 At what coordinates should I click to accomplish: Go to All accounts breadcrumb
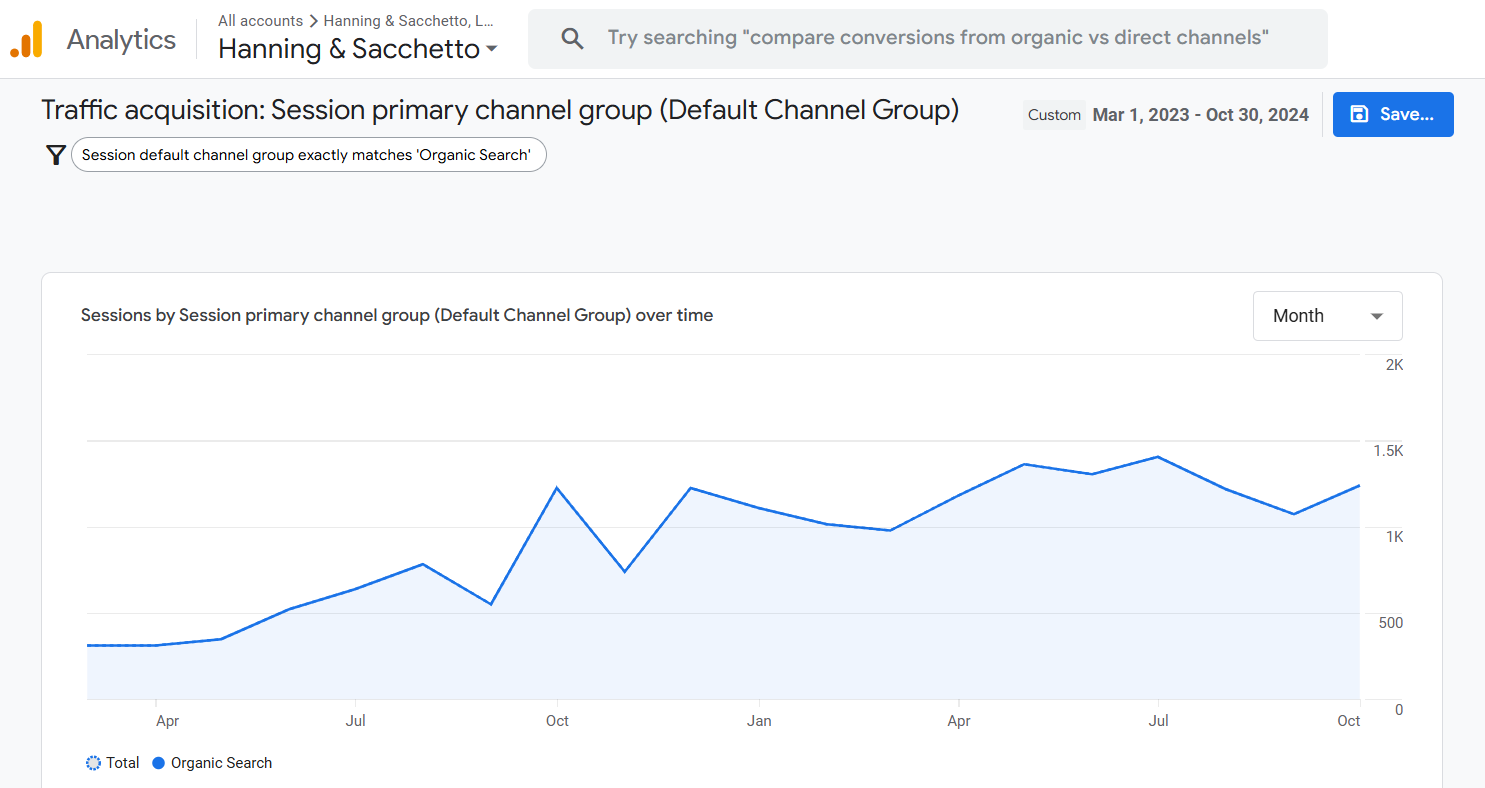click(260, 21)
